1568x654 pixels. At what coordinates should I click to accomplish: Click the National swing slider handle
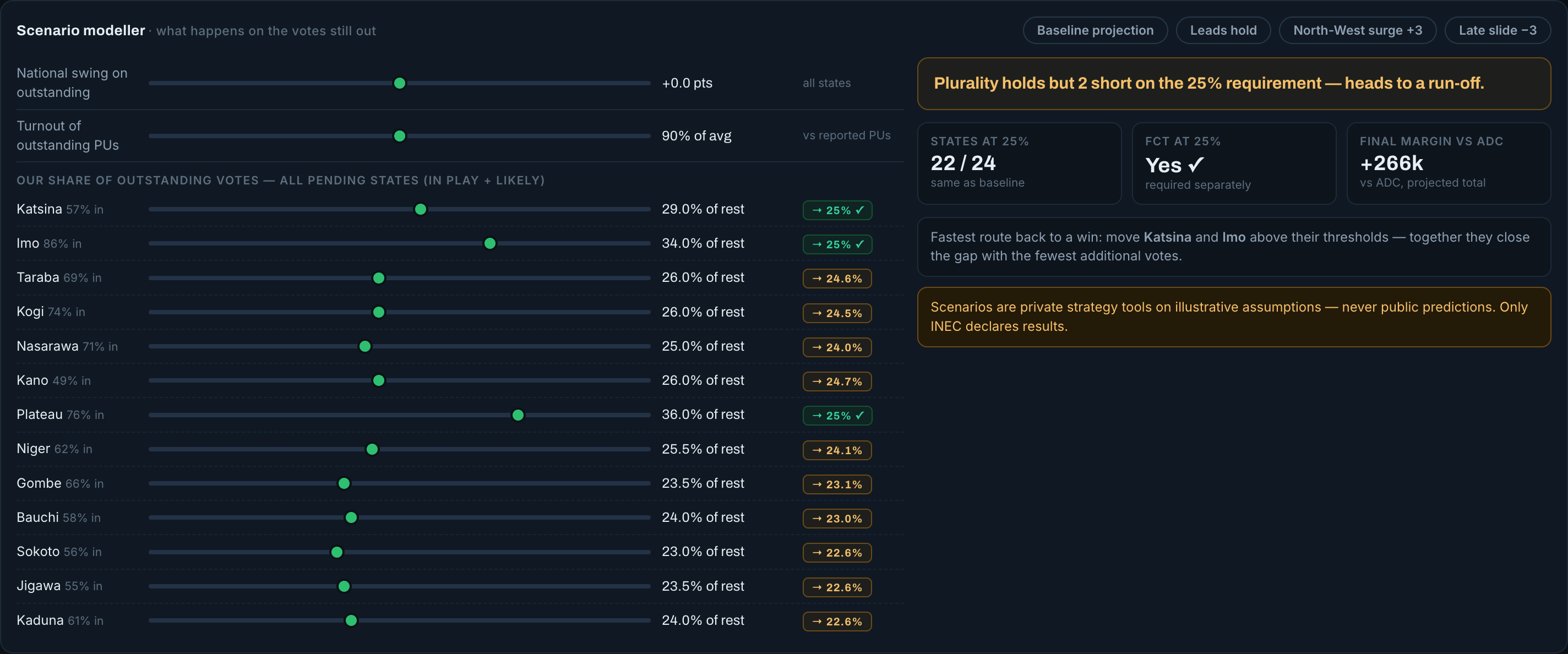tap(399, 83)
